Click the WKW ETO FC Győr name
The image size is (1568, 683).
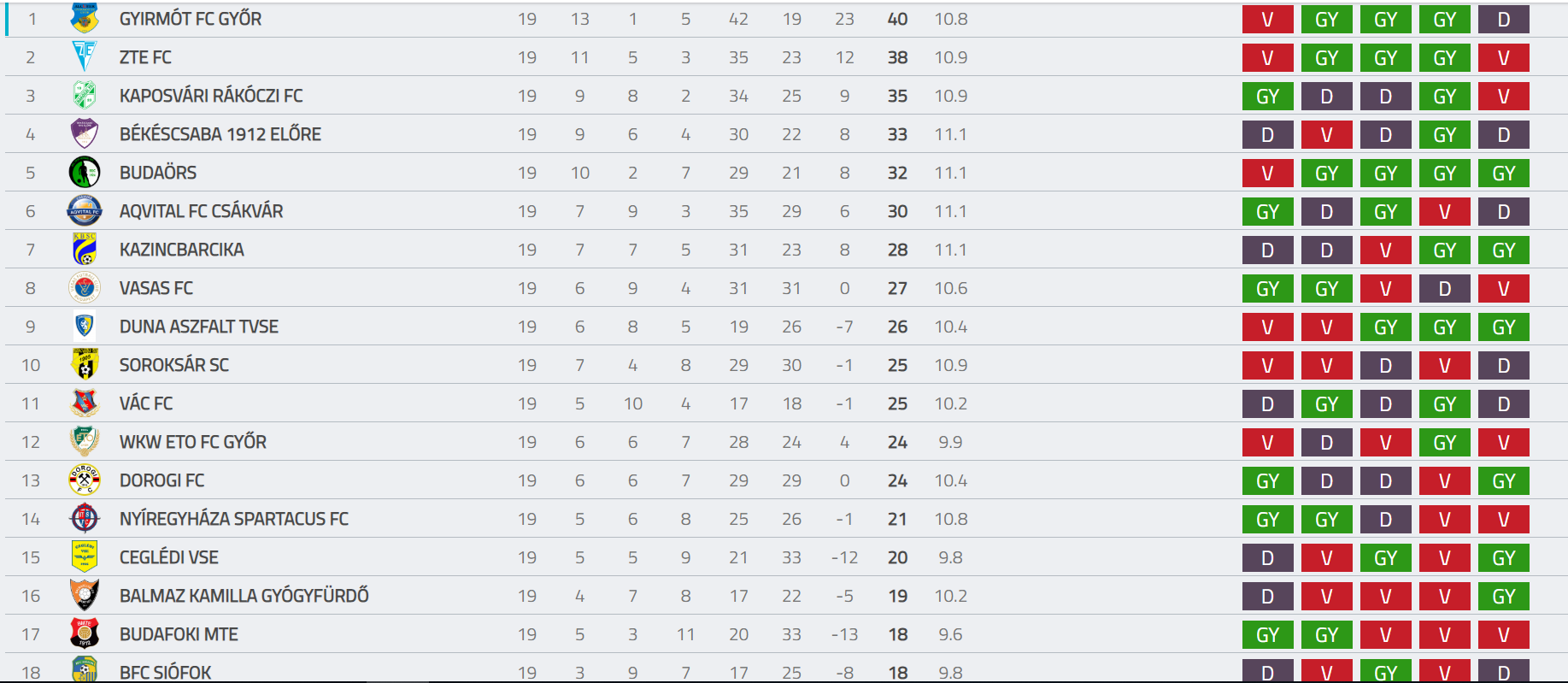[193, 442]
